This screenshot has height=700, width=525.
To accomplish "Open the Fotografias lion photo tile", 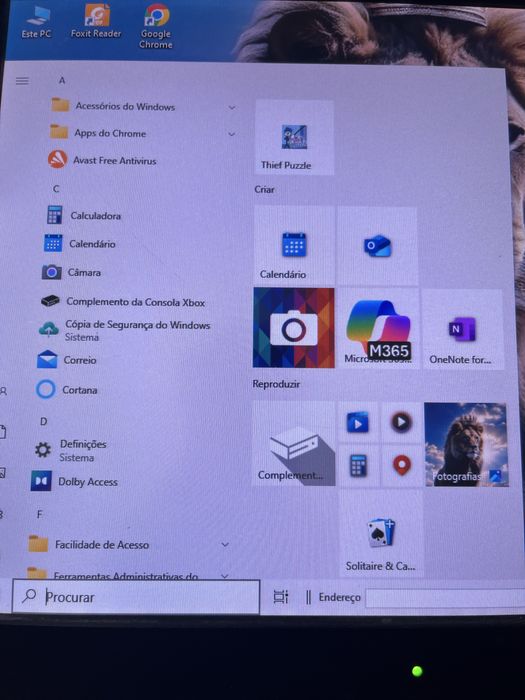I will click(466, 445).
